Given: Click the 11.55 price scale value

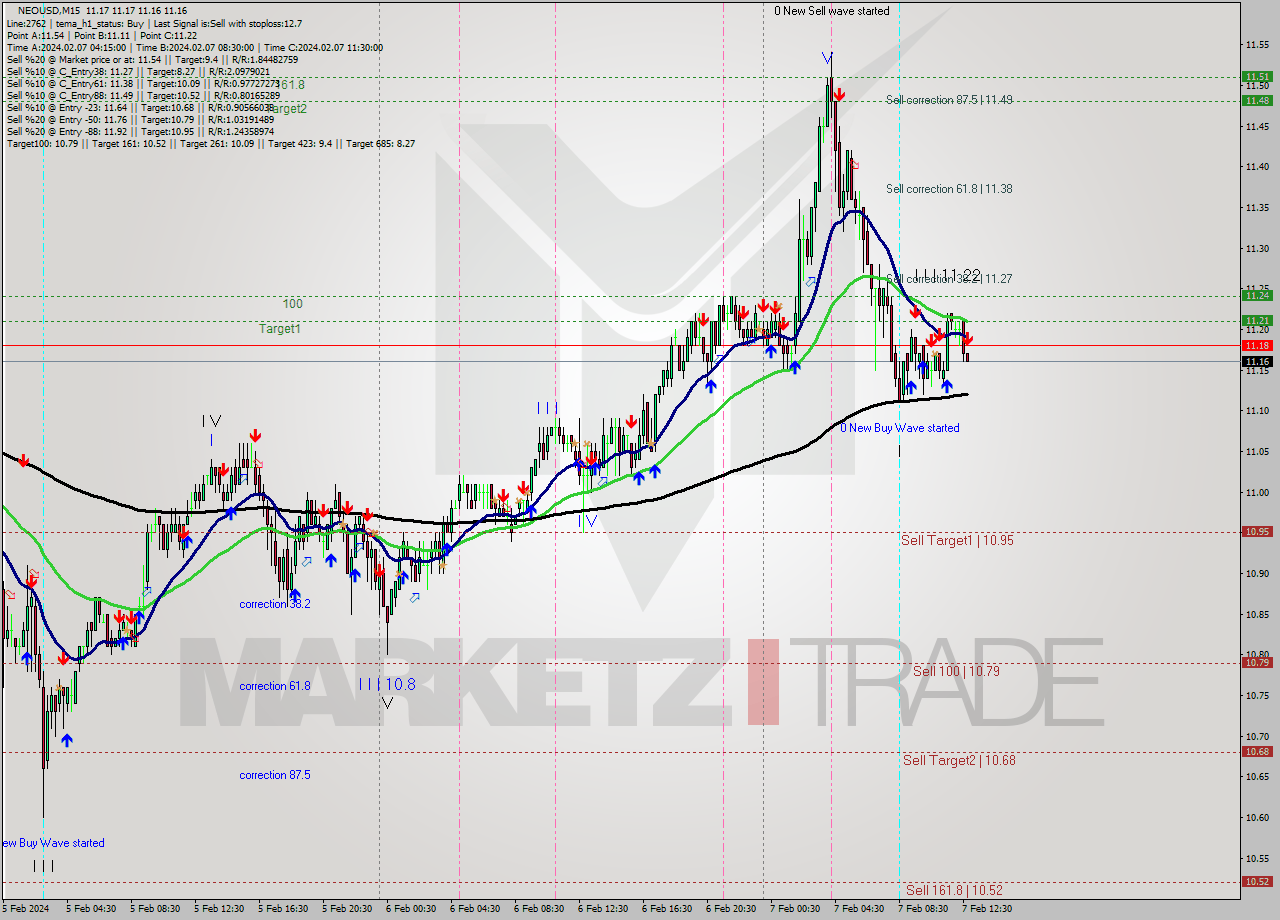Looking at the screenshot, I should point(1257,44).
